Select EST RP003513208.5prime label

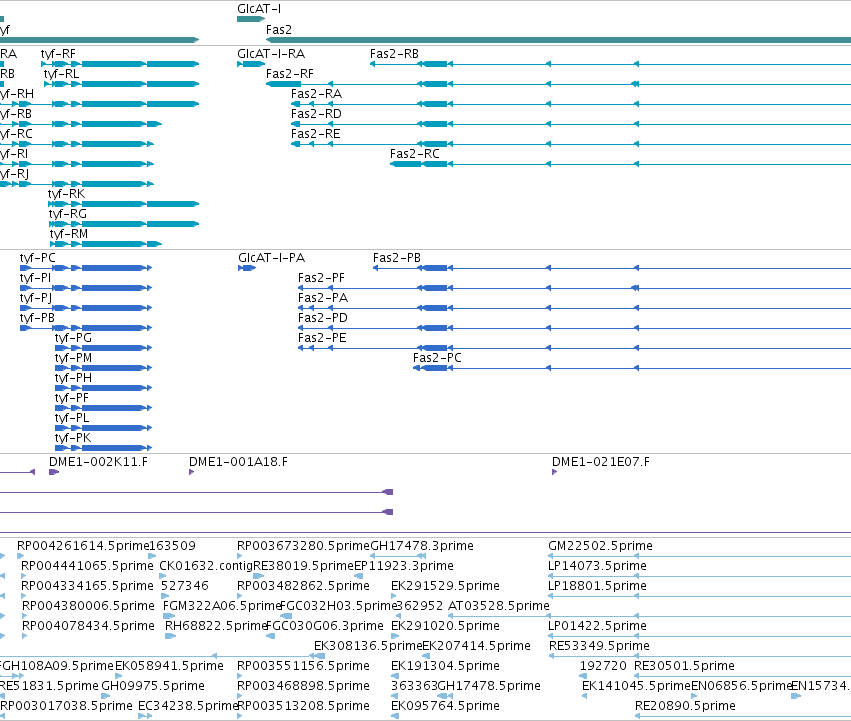point(303,706)
